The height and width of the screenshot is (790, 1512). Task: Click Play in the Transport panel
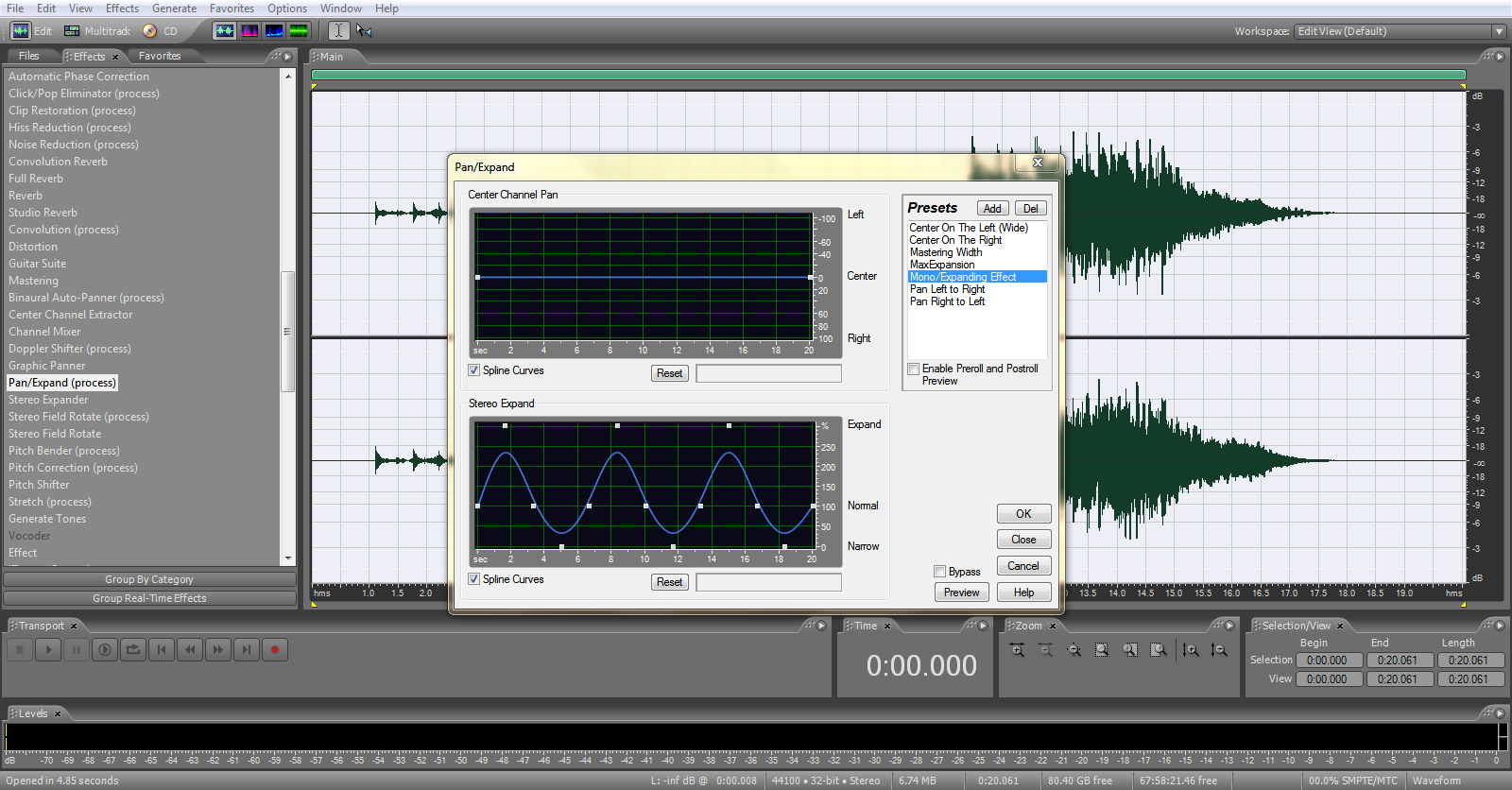(x=48, y=650)
